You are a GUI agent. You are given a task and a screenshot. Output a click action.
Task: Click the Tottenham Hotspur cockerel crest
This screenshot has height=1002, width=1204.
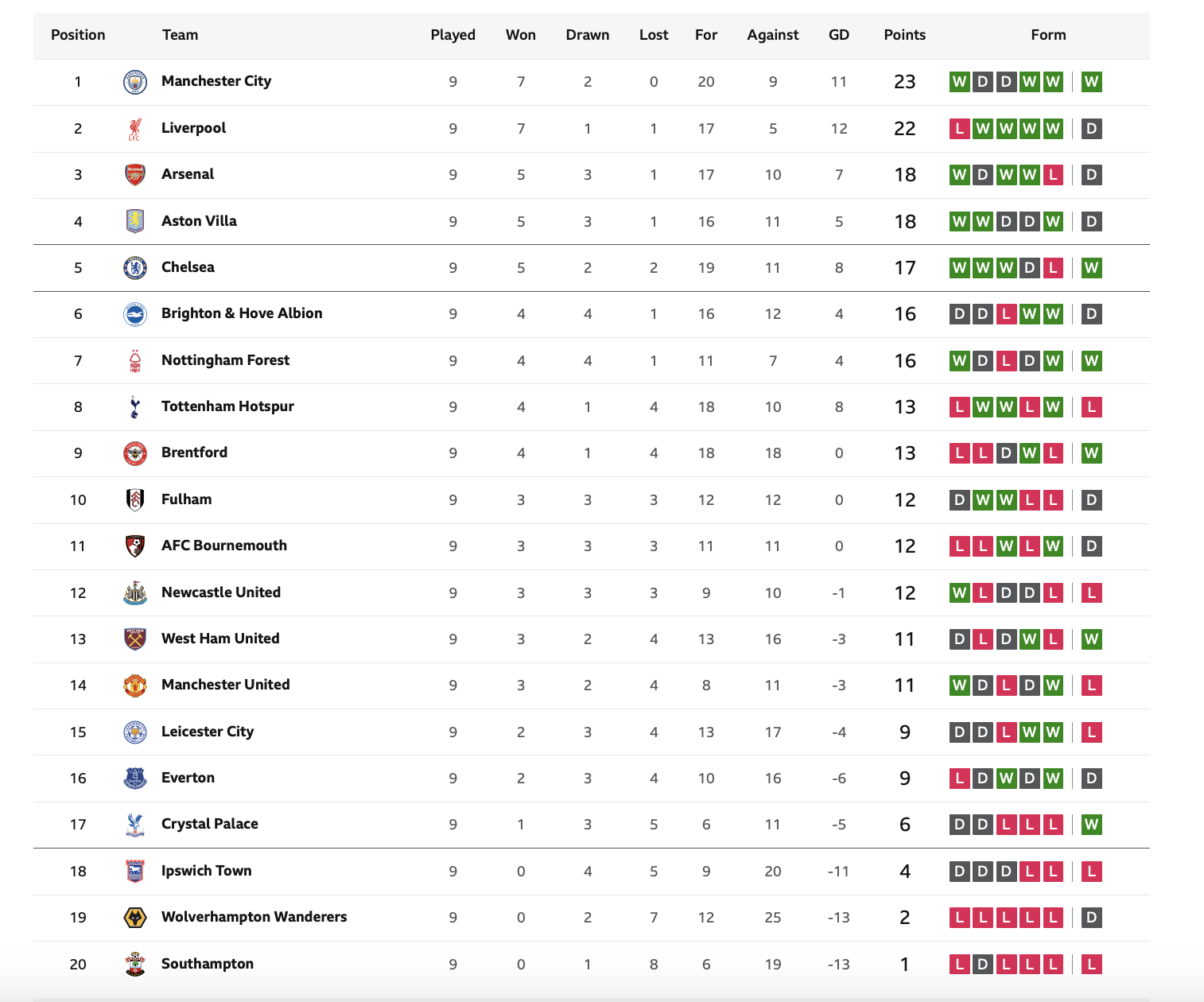[x=135, y=407]
